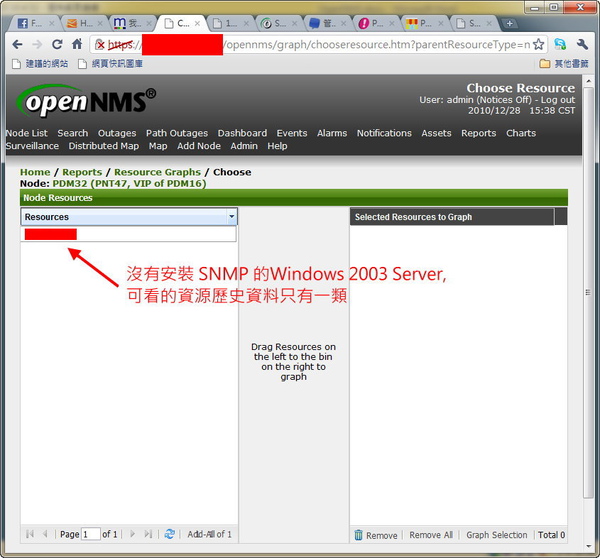Open the Resources dropdown arrow
The image size is (600, 558).
(x=232, y=217)
